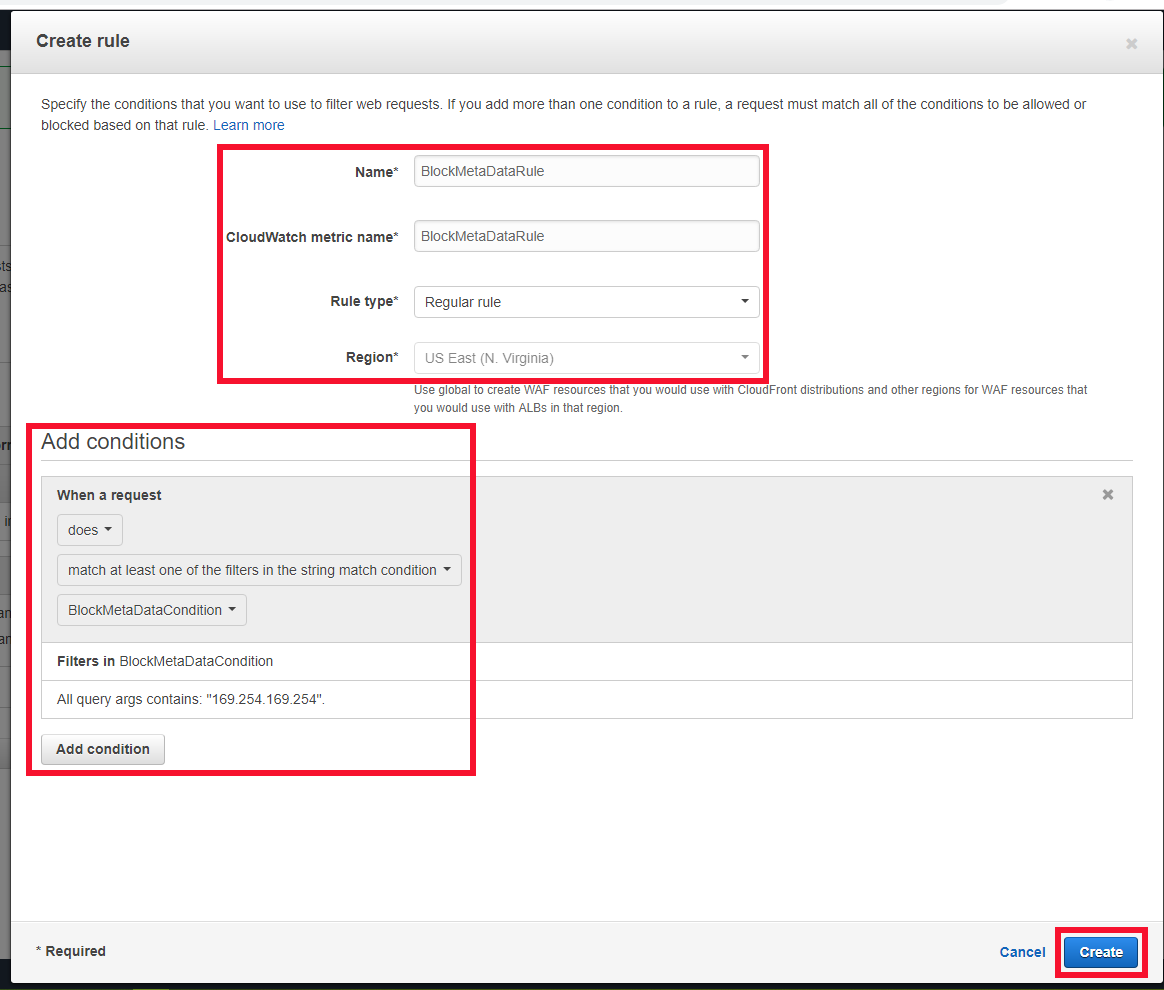Cancel the rule creation
The image size is (1164, 990).
pyautogui.click(x=1022, y=952)
